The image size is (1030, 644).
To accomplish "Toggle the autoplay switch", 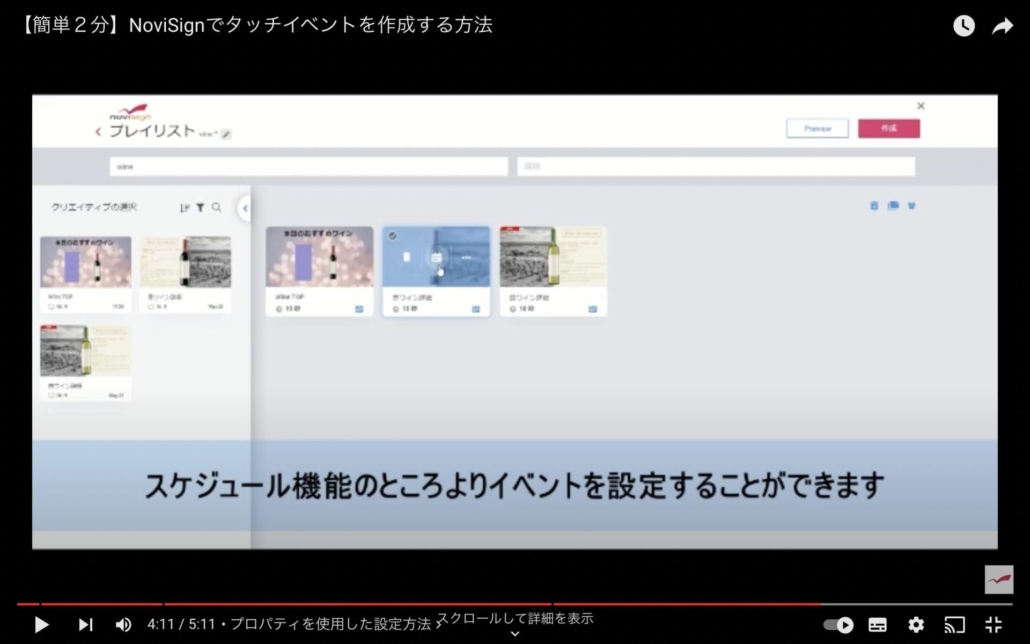I will [839, 624].
